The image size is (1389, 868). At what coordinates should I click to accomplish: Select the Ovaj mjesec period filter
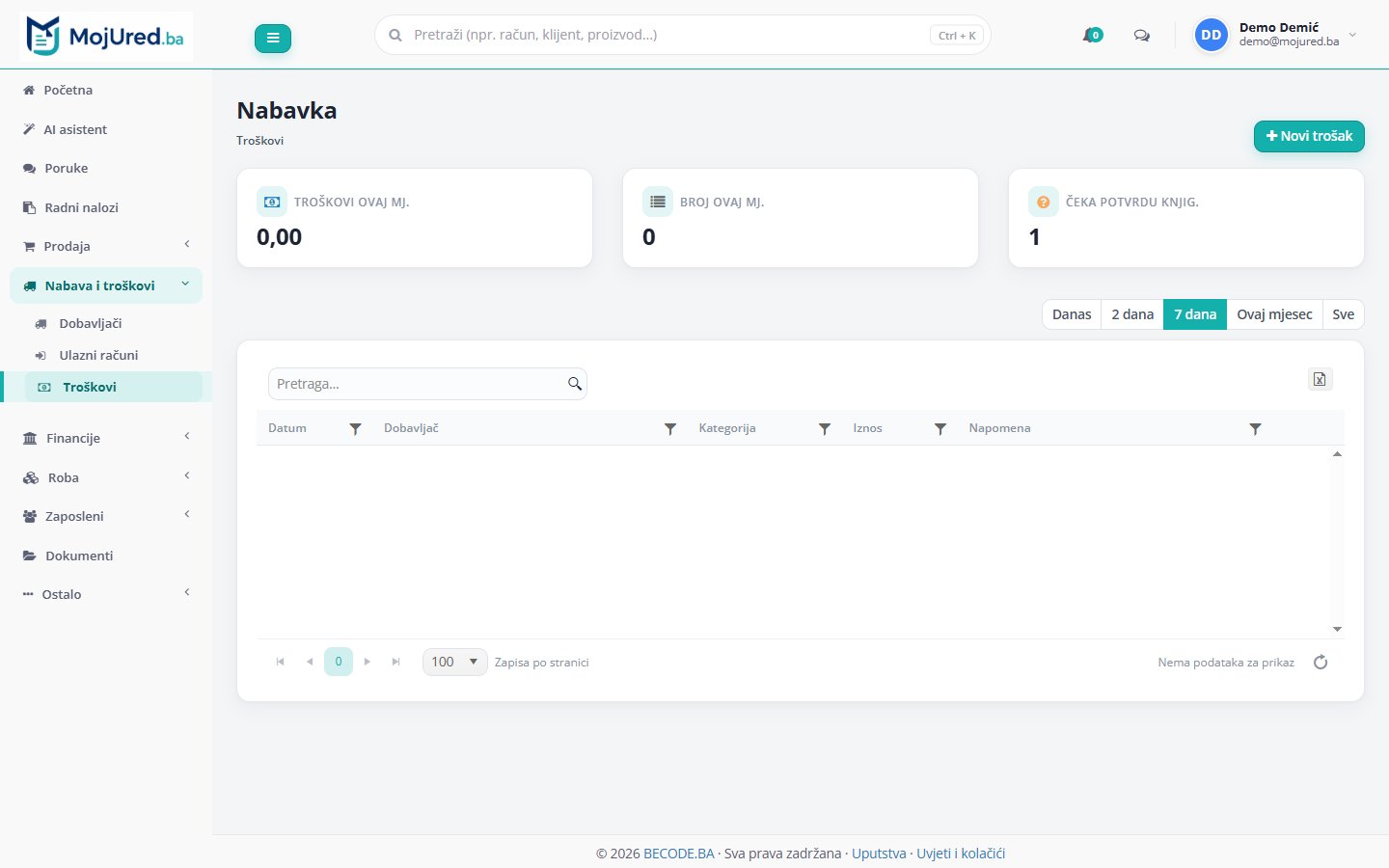pyautogui.click(x=1274, y=314)
